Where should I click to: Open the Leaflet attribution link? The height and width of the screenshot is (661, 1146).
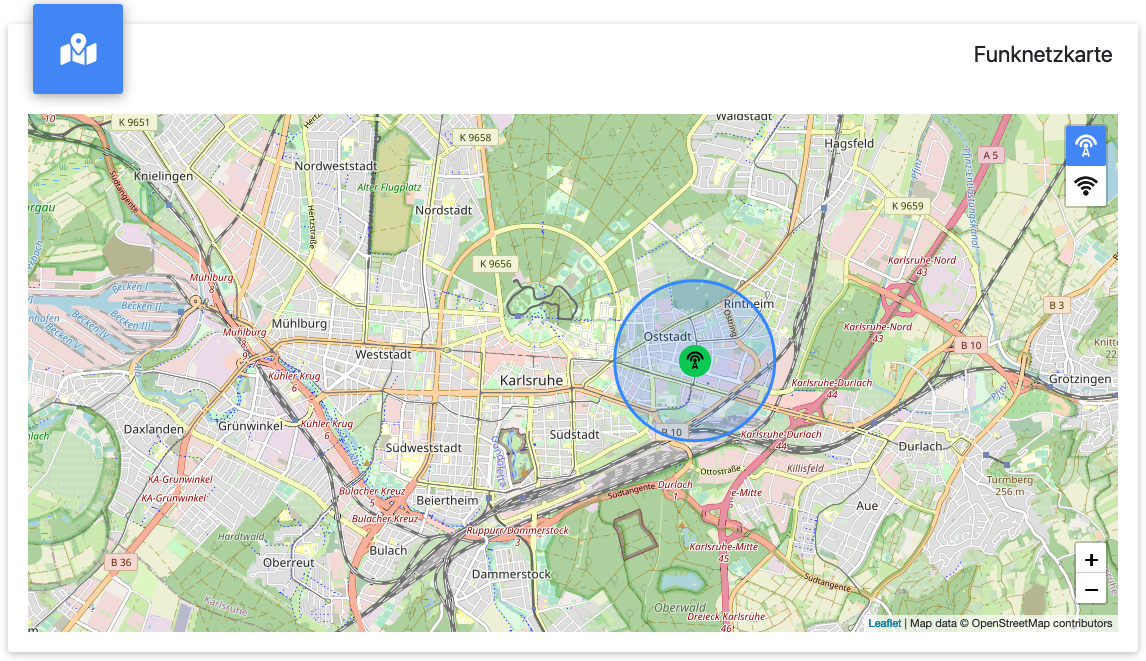884,623
